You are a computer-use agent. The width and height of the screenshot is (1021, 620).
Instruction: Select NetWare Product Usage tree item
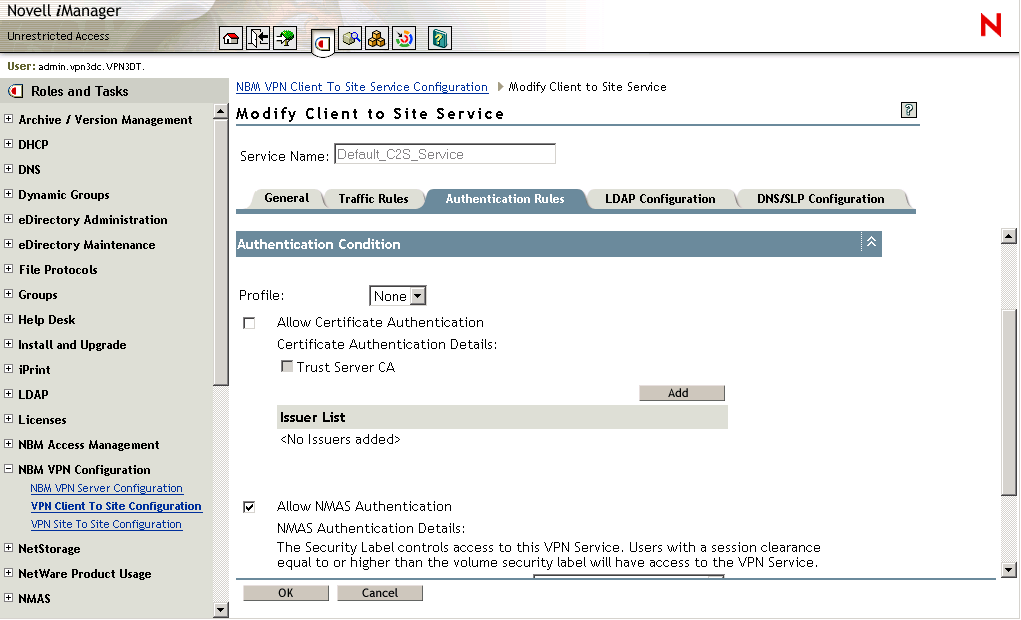(x=85, y=574)
